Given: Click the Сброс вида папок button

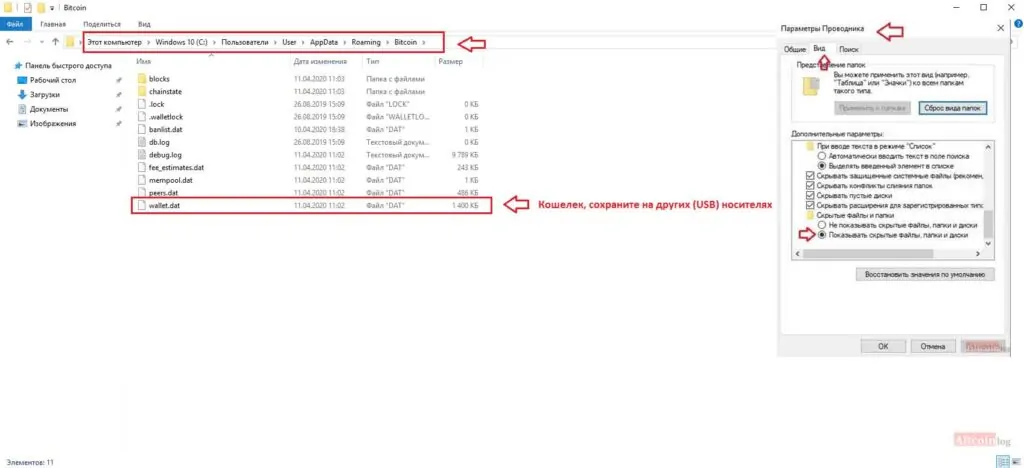Looking at the screenshot, I should click(953, 108).
